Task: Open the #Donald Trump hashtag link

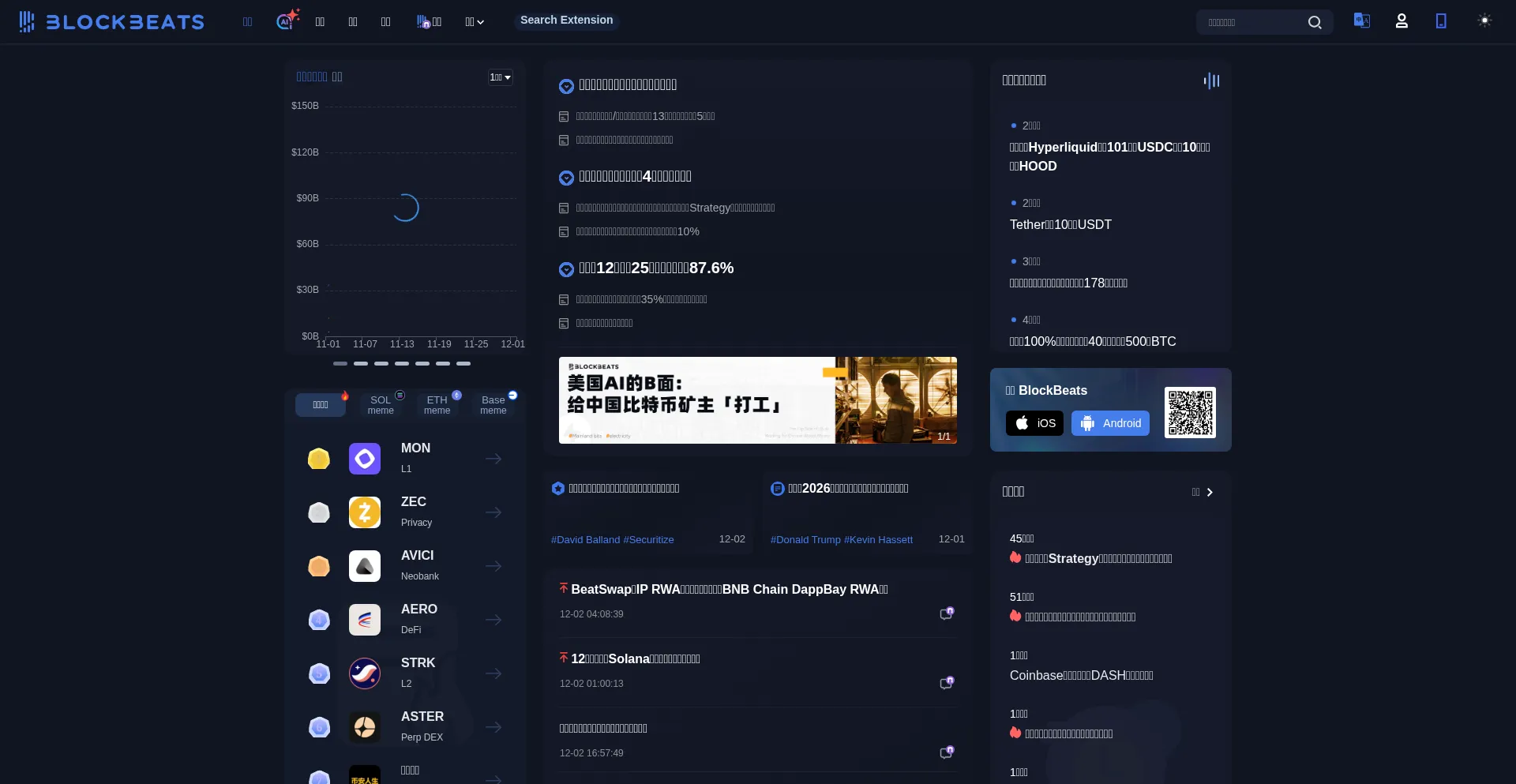Action: point(805,540)
